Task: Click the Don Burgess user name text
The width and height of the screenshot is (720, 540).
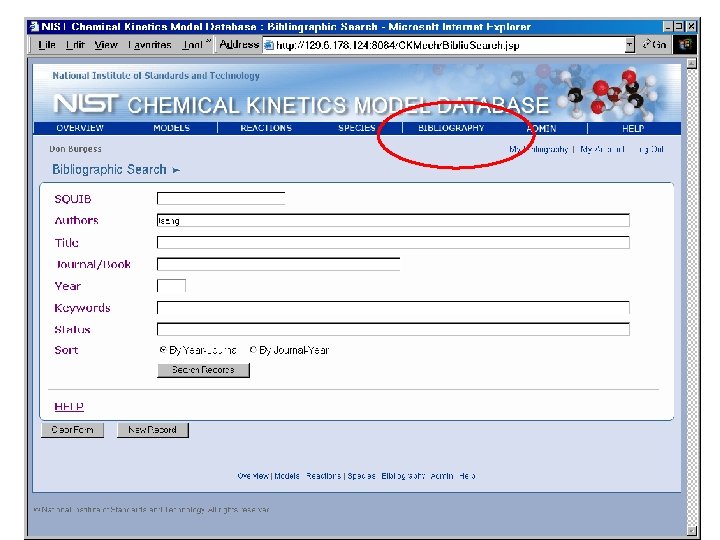Action: (x=75, y=149)
